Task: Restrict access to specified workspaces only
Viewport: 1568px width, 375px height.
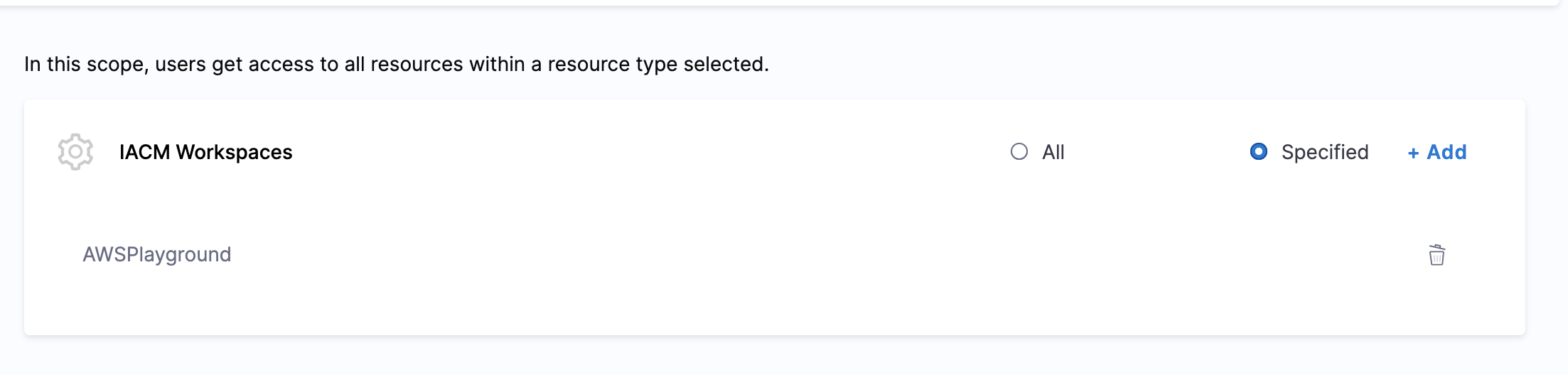Action: [1258, 152]
